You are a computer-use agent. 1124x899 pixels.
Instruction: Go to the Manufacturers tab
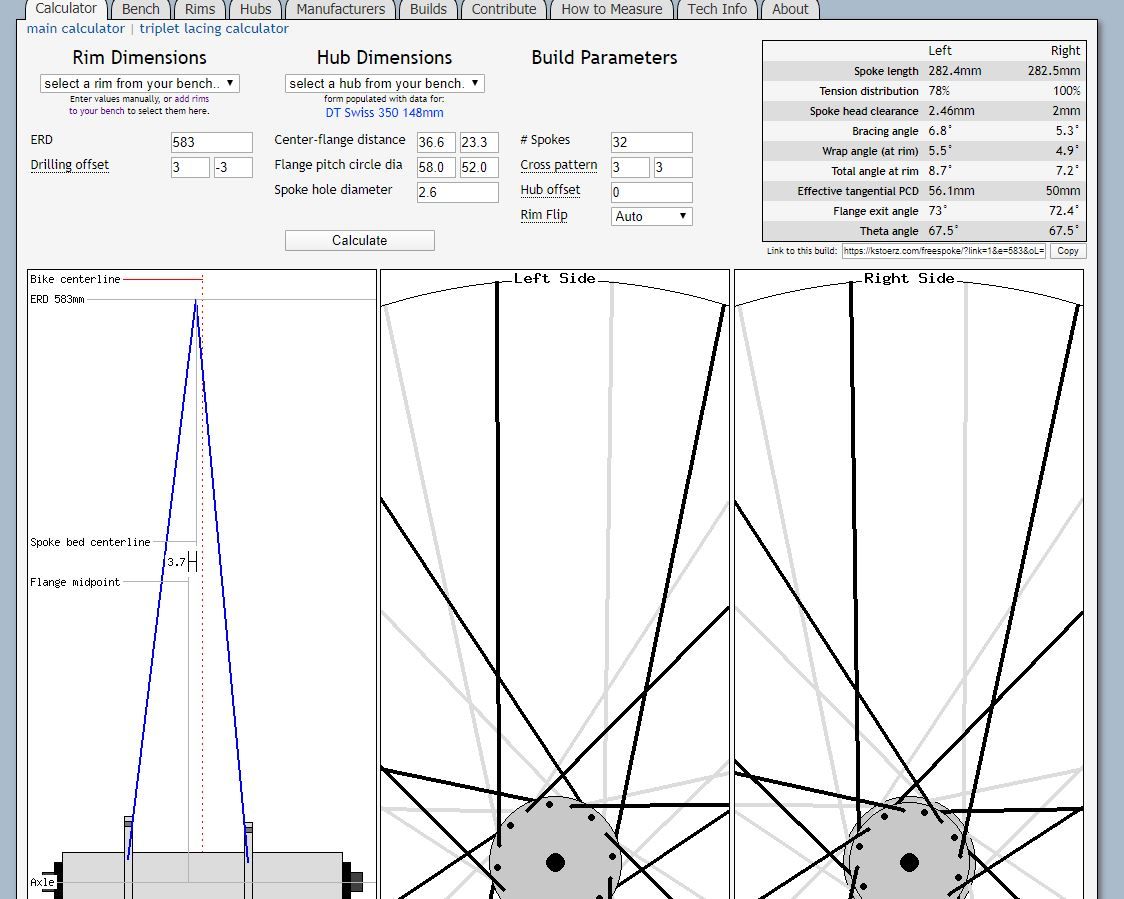340,9
